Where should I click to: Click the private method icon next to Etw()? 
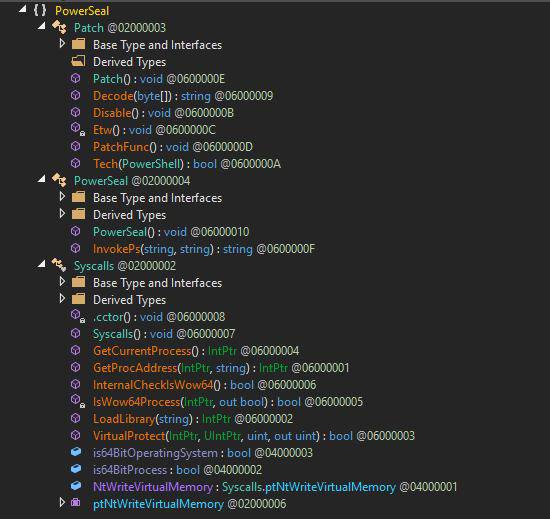pyautogui.click(x=77, y=129)
